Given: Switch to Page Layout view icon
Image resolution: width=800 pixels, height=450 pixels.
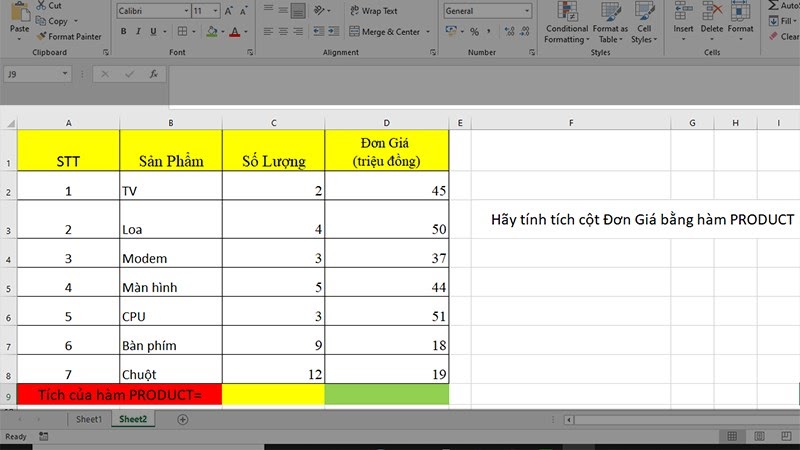Looking at the screenshot, I should [759, 436].
